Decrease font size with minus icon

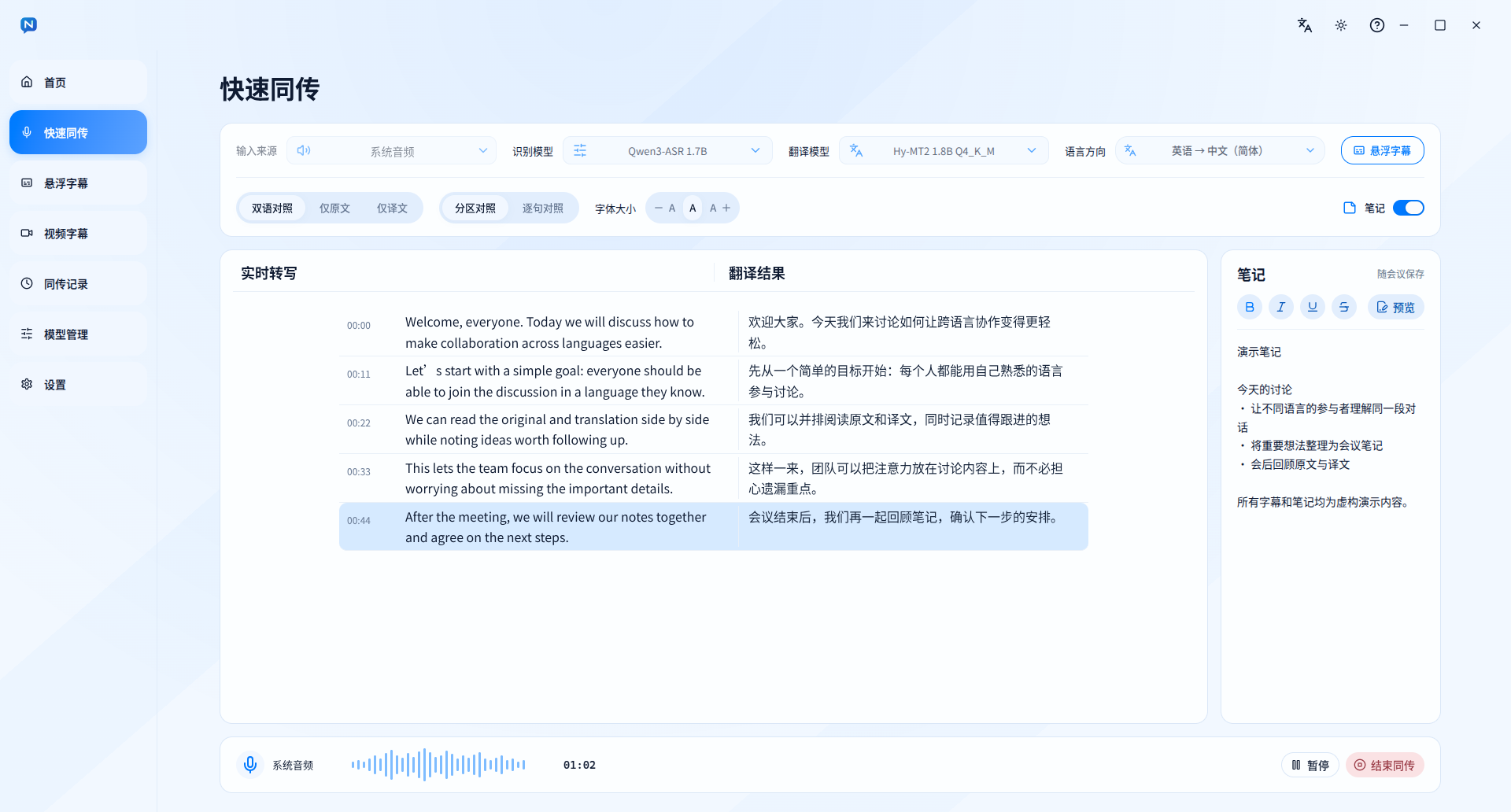click(659, 208)
